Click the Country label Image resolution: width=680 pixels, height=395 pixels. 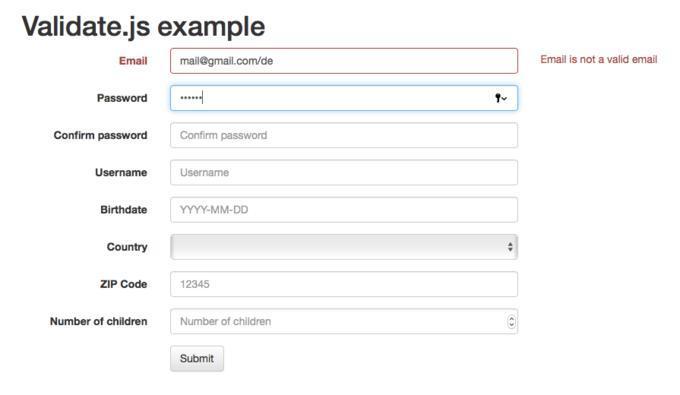[x=127, y=247]
